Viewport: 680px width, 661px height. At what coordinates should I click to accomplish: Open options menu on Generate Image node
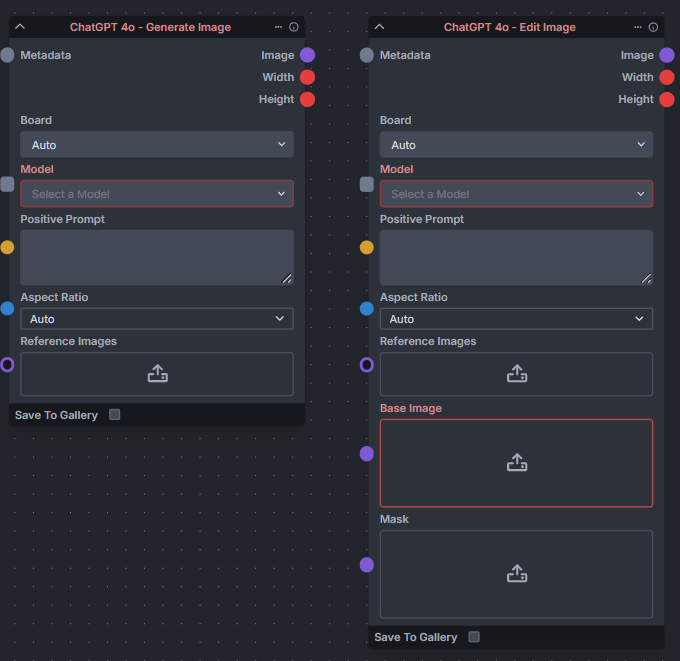click(x=278, y=27)
